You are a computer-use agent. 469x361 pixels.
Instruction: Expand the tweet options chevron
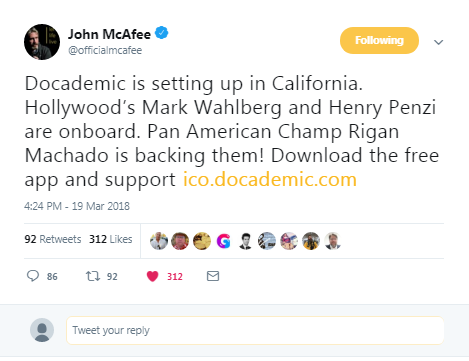pos(438,42)
